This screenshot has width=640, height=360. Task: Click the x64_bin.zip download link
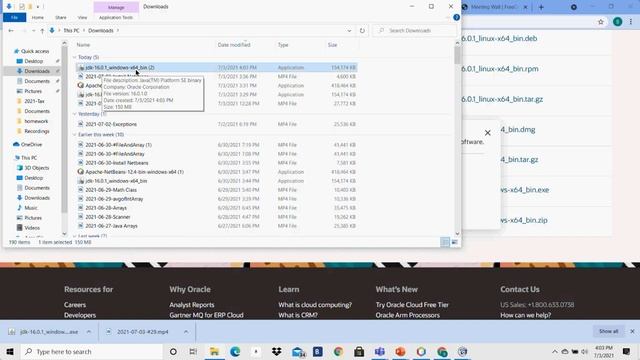(524, 220)
